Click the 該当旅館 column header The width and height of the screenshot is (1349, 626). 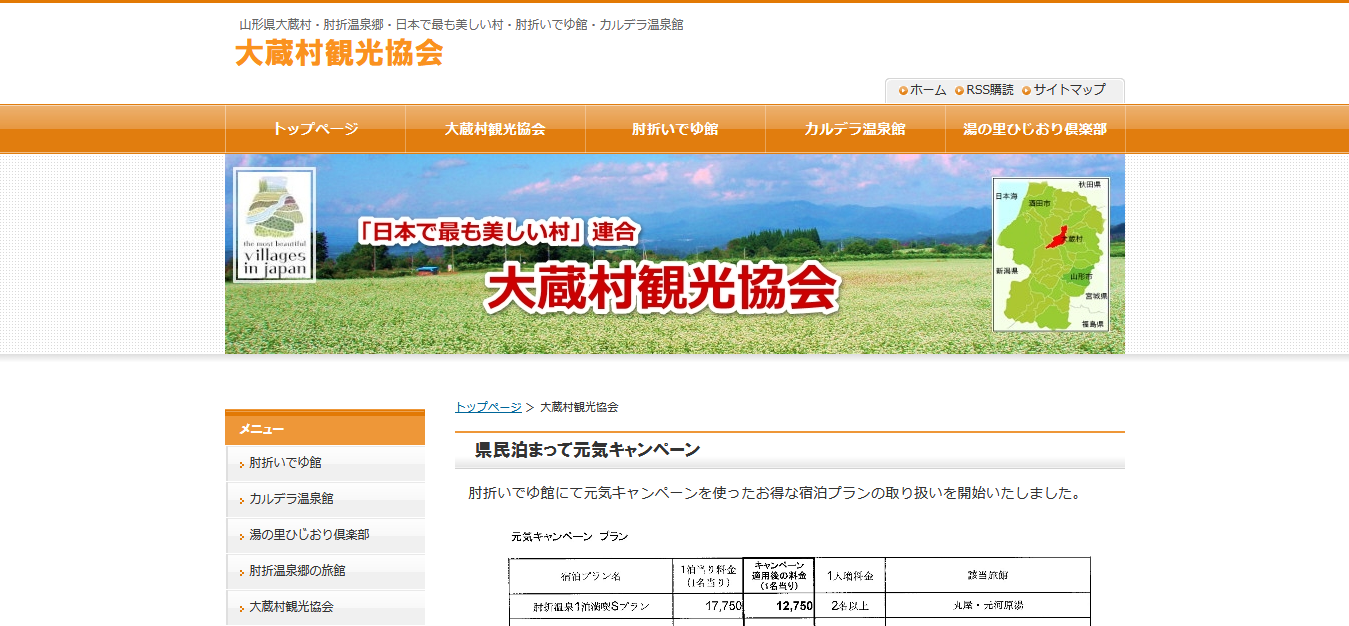click(988, 576)
